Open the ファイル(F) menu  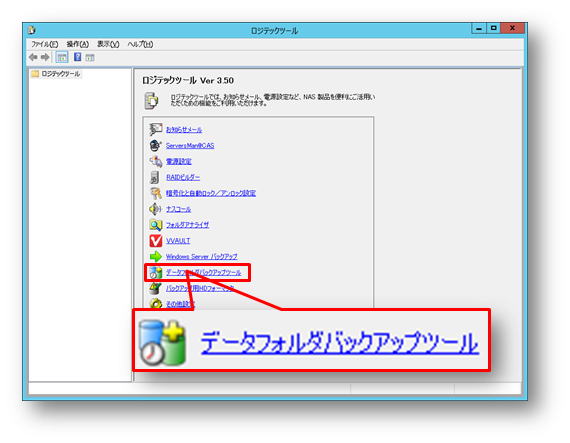[44, 44]
